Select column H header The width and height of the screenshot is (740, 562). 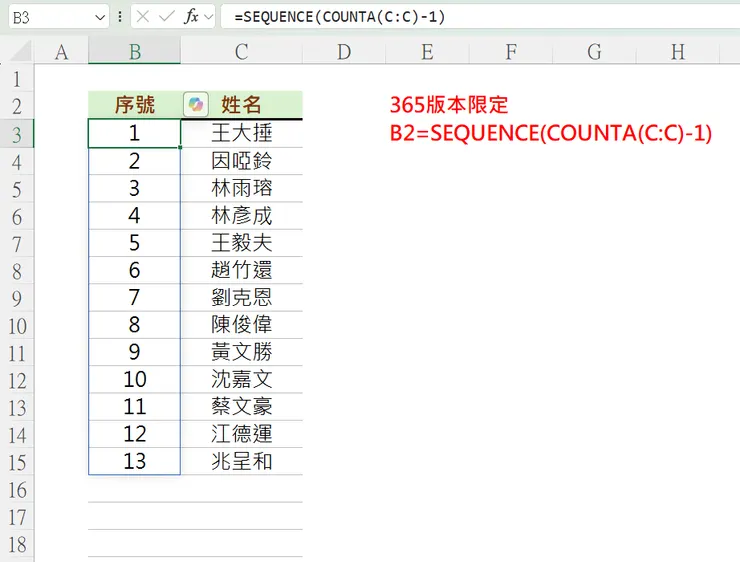(x=678, y=52)
